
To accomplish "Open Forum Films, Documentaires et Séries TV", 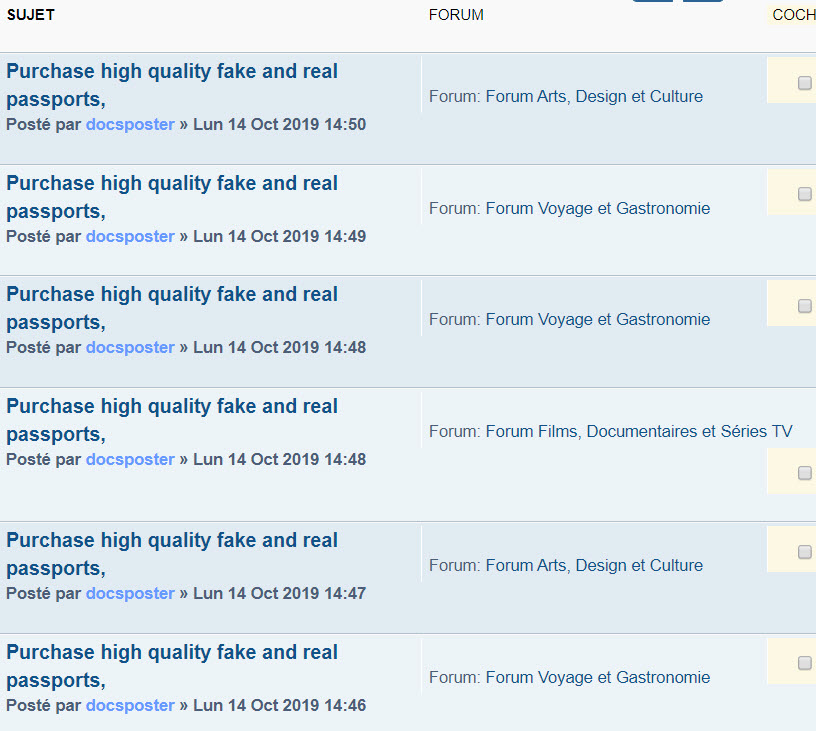I will (639, 431).
